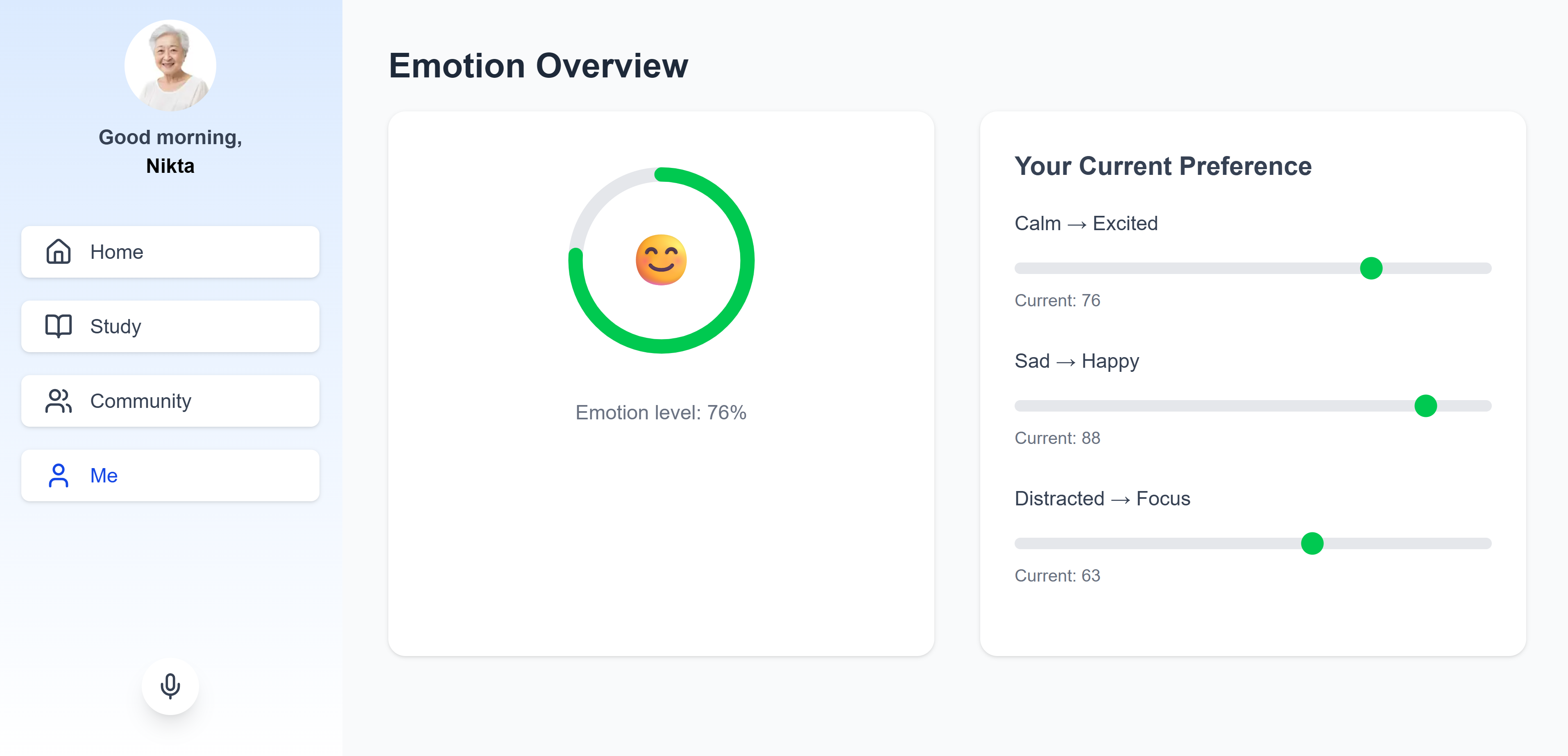The width and height of the screenshot is (1568, 756).
Task: Tap the microphone voice button
Action: coord(170,686)
